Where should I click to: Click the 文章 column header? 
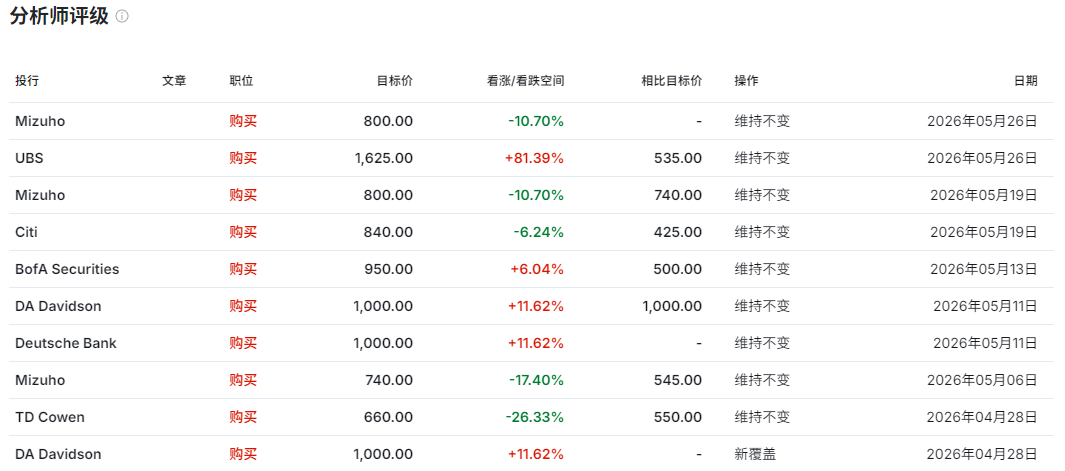[174, 81]
